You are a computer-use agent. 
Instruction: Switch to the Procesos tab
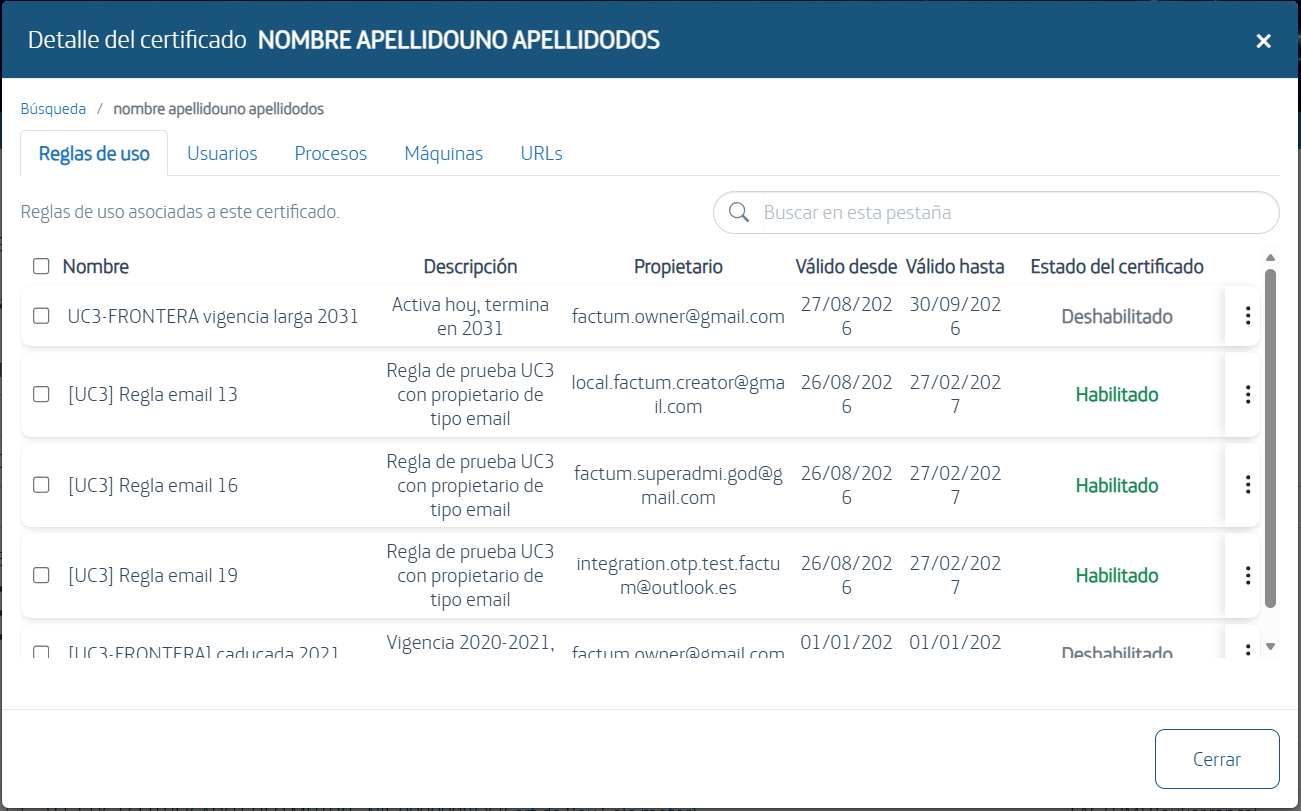click(x=330, y=153)
